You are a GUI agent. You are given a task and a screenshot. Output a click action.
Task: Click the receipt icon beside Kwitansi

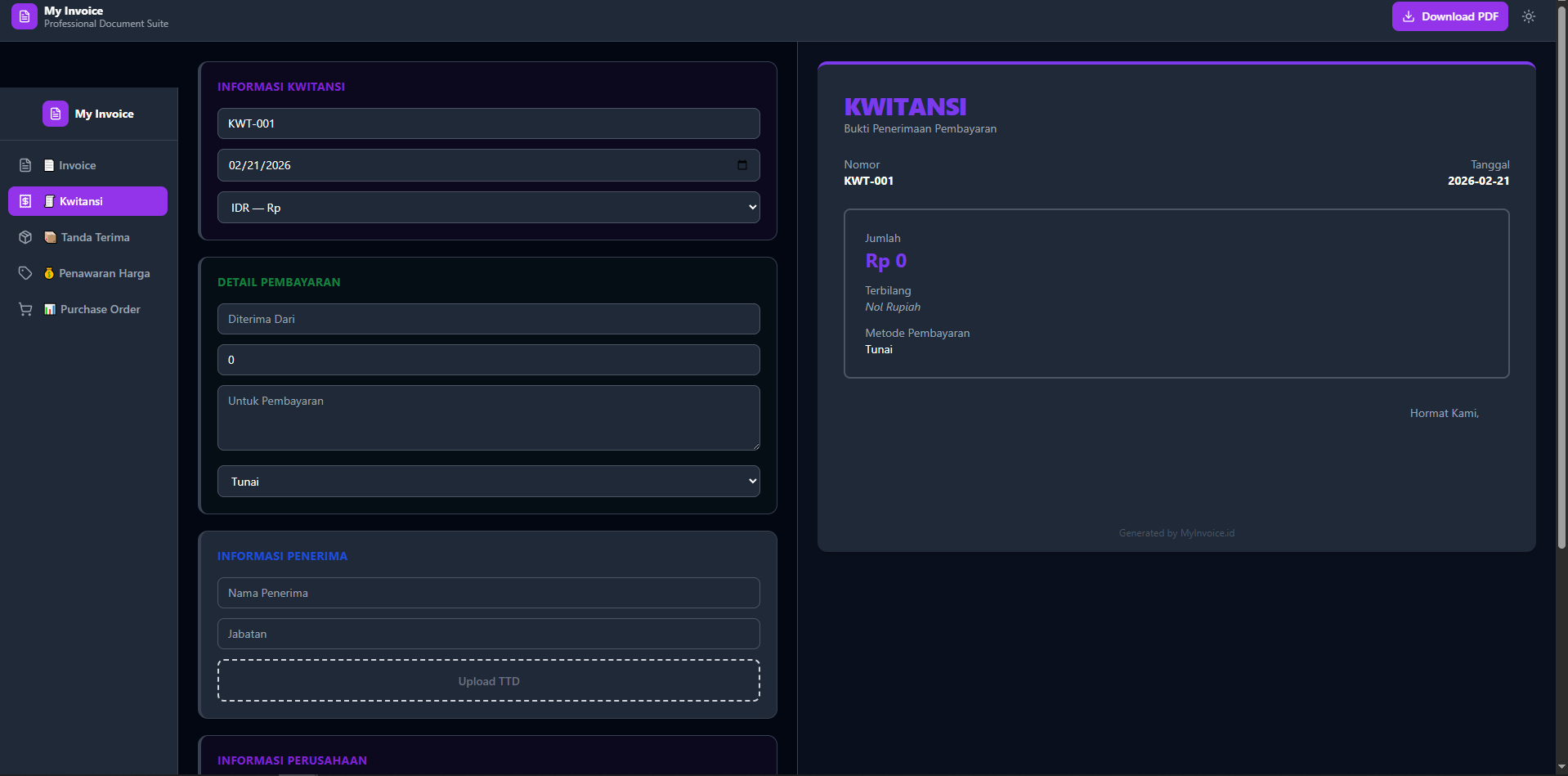(x=25, y=201)
